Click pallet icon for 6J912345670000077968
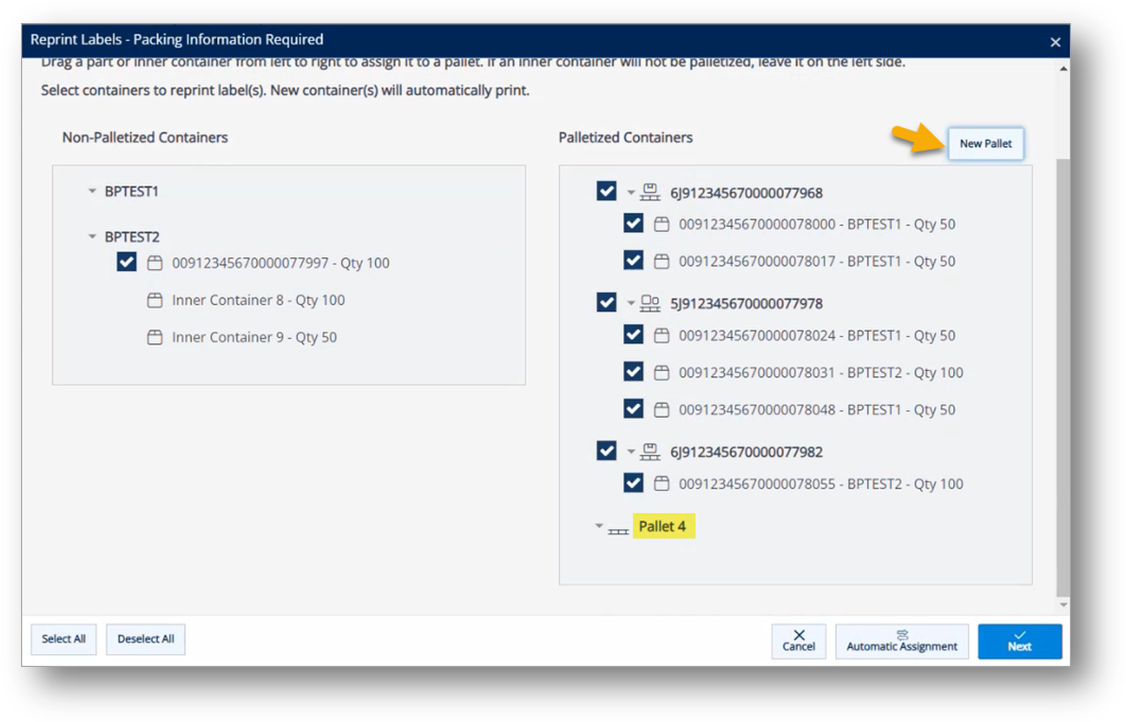This screenshot has width=1126, height=722. 650,192
